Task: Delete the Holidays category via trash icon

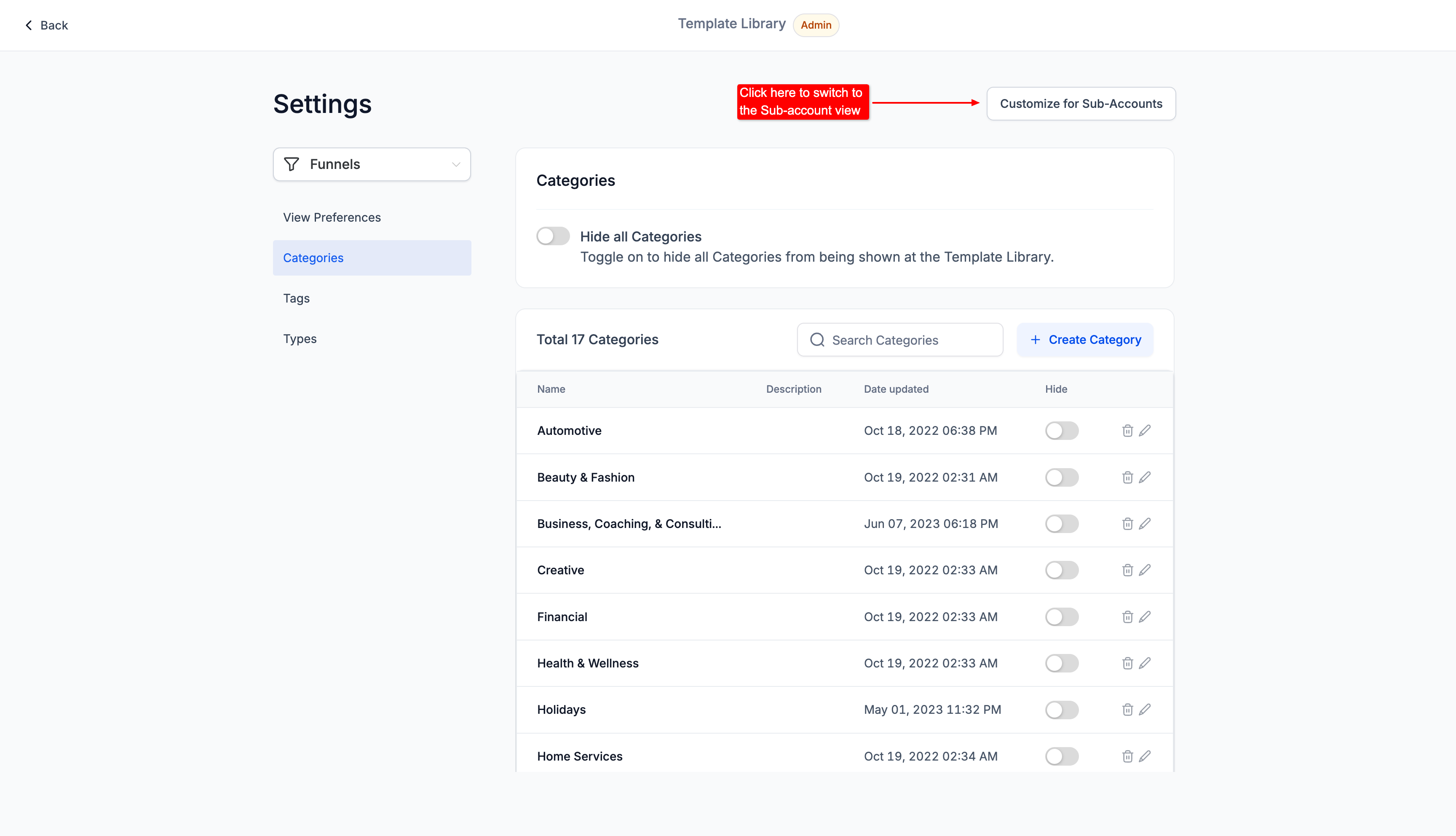Action: click(1127, 710)
